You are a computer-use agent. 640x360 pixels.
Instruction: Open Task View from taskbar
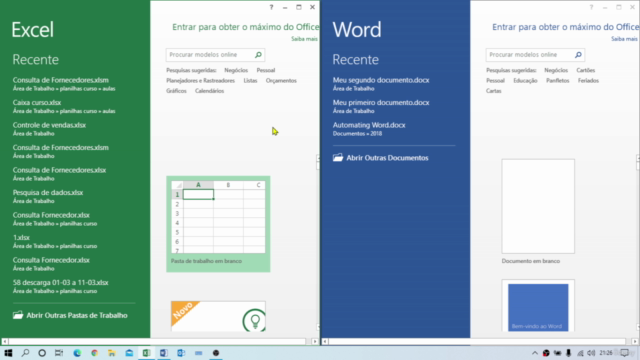tap(59, 353)
